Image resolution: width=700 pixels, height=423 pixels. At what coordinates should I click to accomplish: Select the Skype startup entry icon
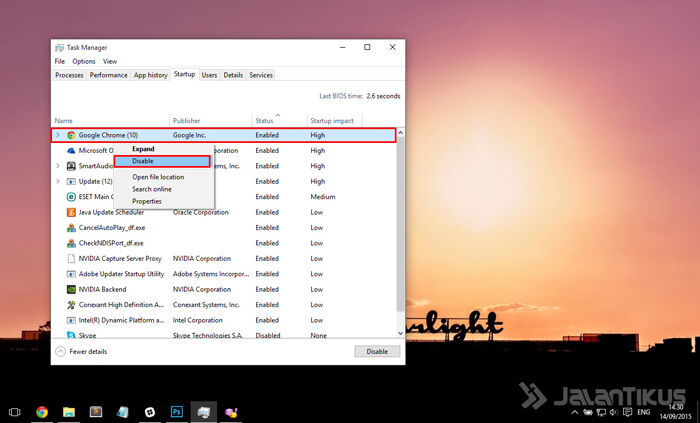[x=71, y=336]
